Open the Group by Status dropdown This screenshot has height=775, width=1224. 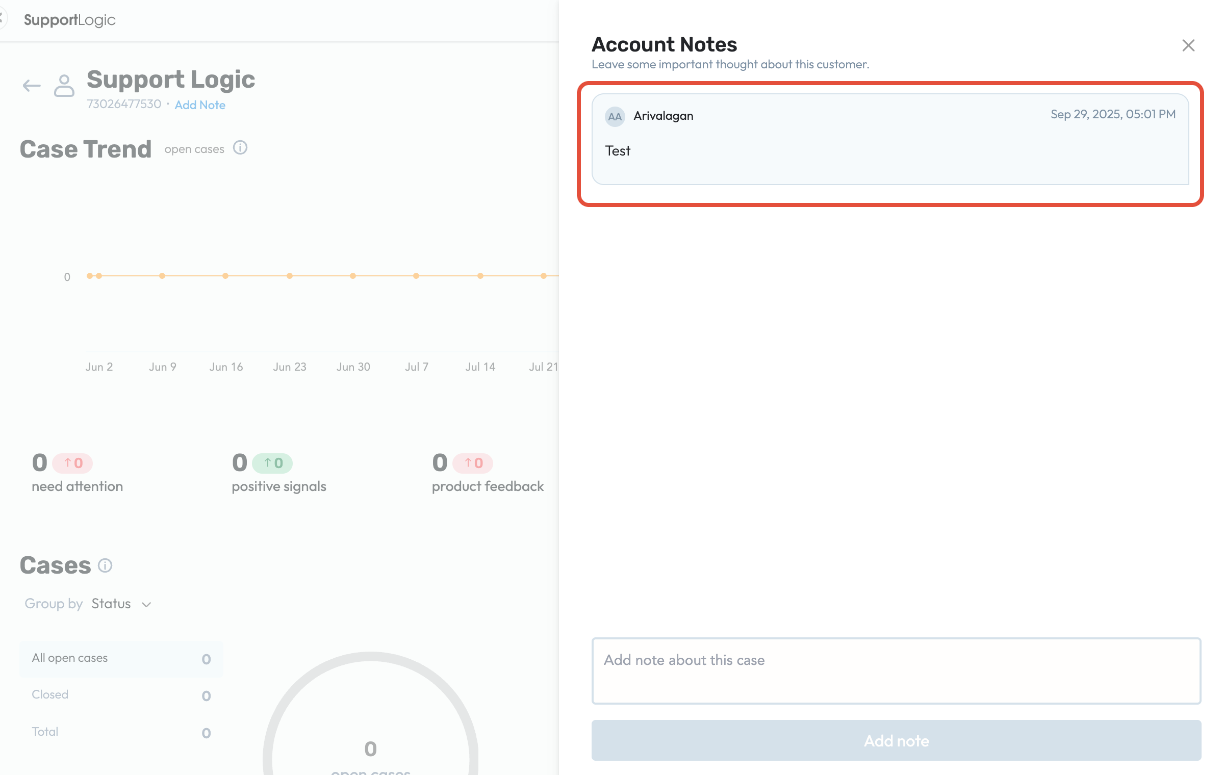point(121,604)
